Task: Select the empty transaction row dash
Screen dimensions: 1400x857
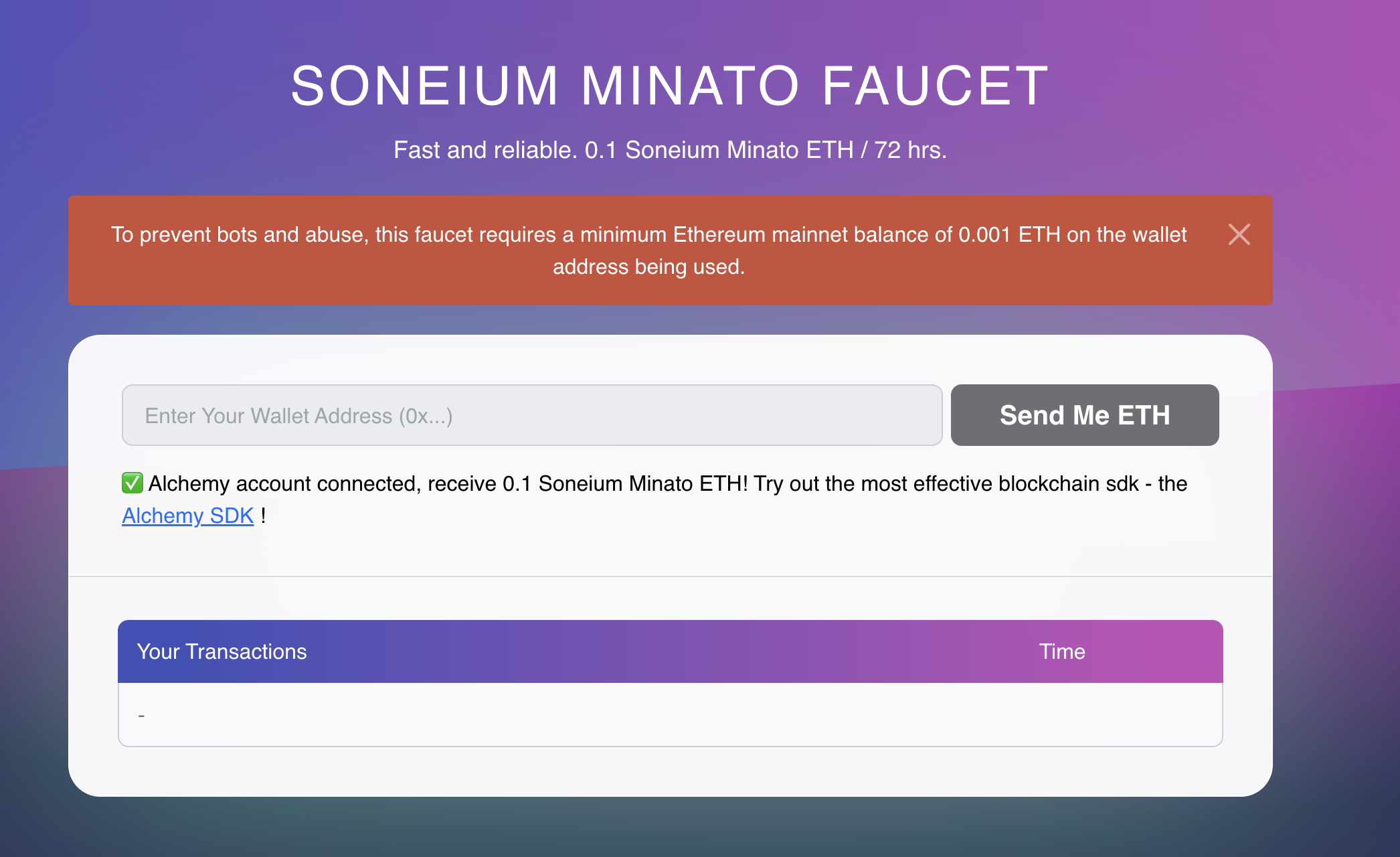Action: click(x=141, y=716)
